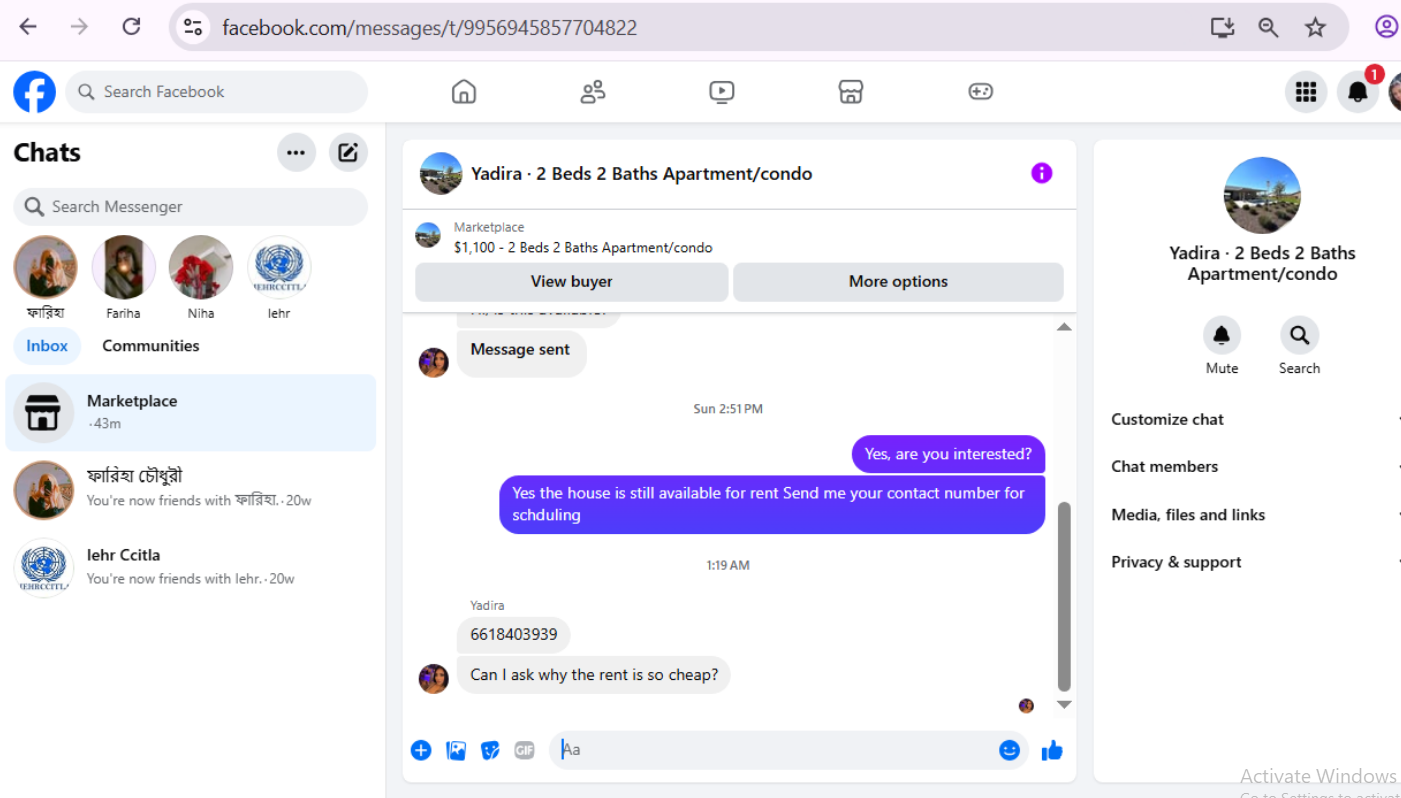Click the scroll down arrow in conversation

click(x=1064, y=704)
